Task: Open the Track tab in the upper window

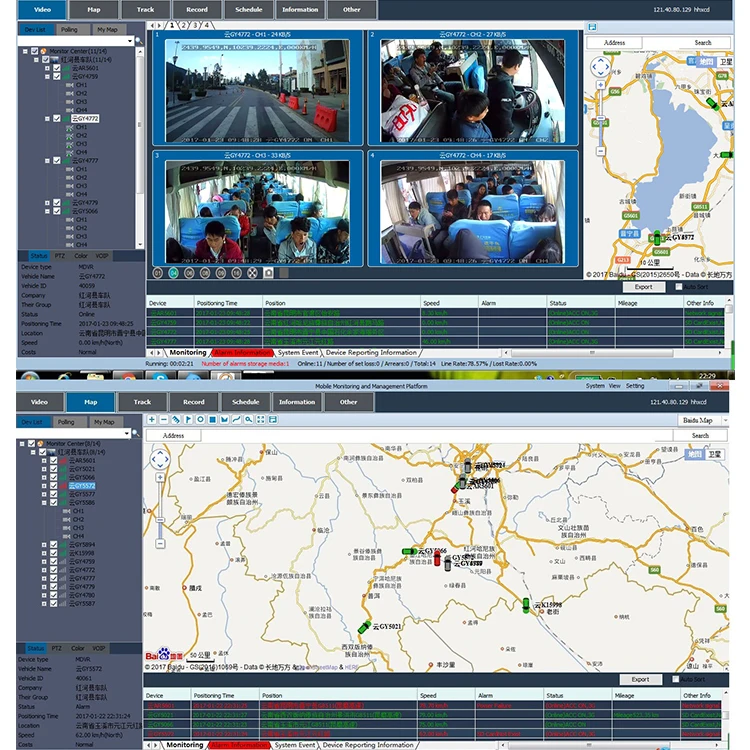Action: (x=145, y=10)
